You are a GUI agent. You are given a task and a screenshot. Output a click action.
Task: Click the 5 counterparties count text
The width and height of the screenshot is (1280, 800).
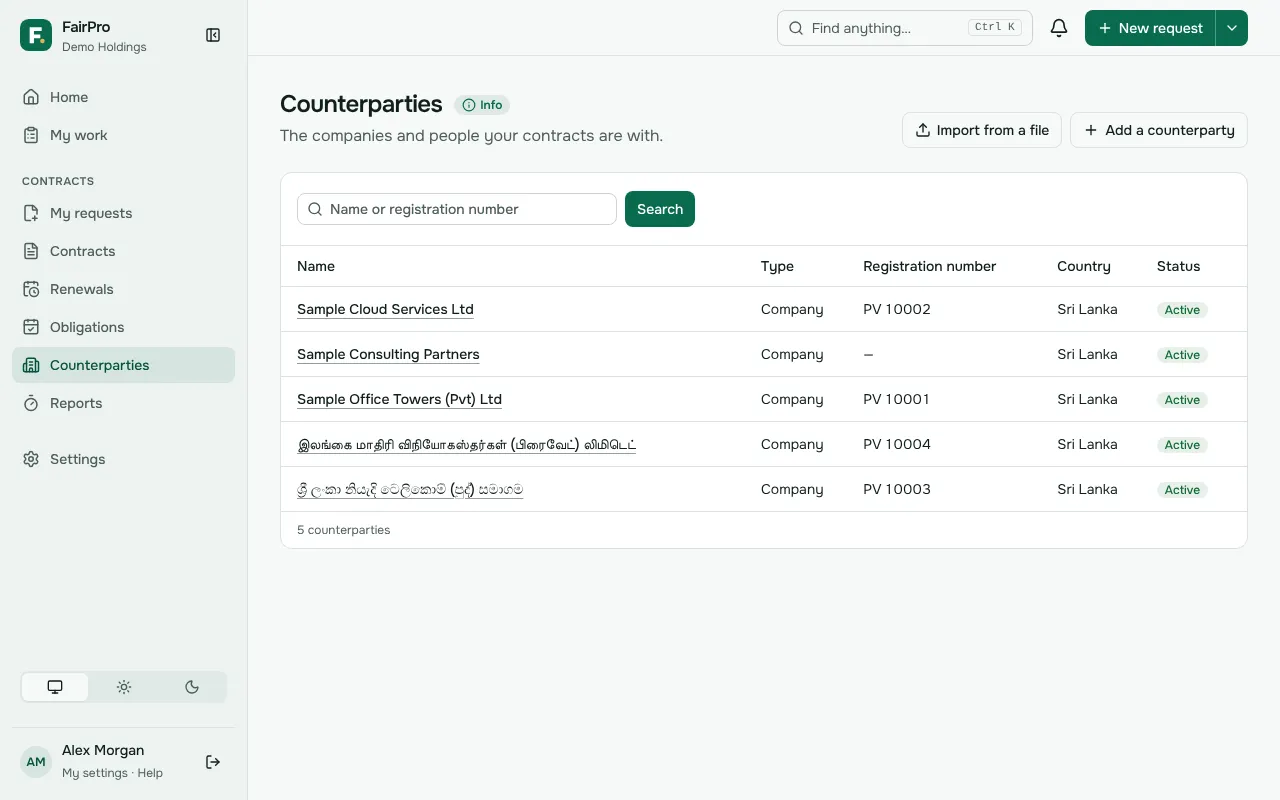click(344, 530)
